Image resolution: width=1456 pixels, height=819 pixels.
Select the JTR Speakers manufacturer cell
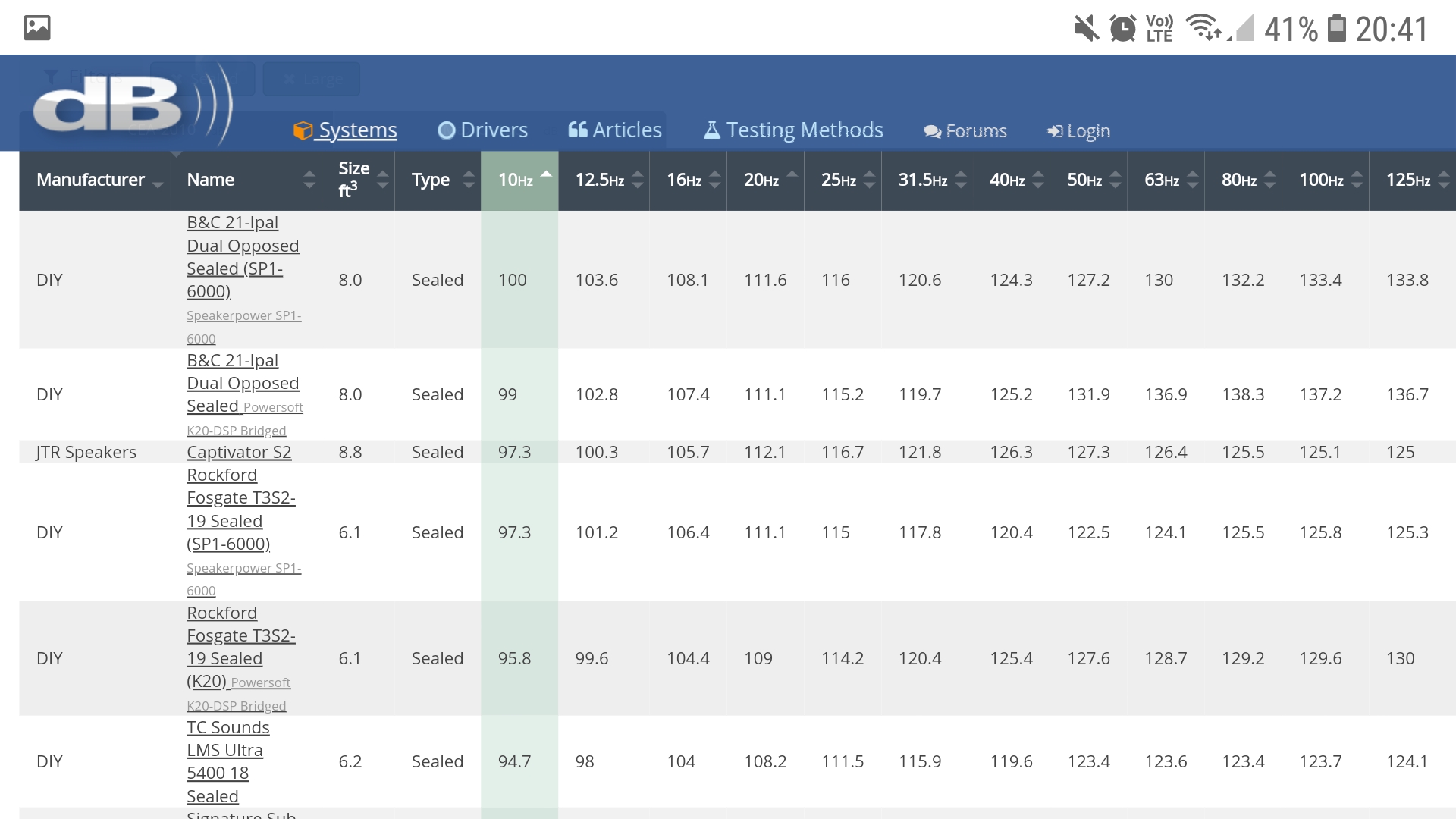coord(86,453)
